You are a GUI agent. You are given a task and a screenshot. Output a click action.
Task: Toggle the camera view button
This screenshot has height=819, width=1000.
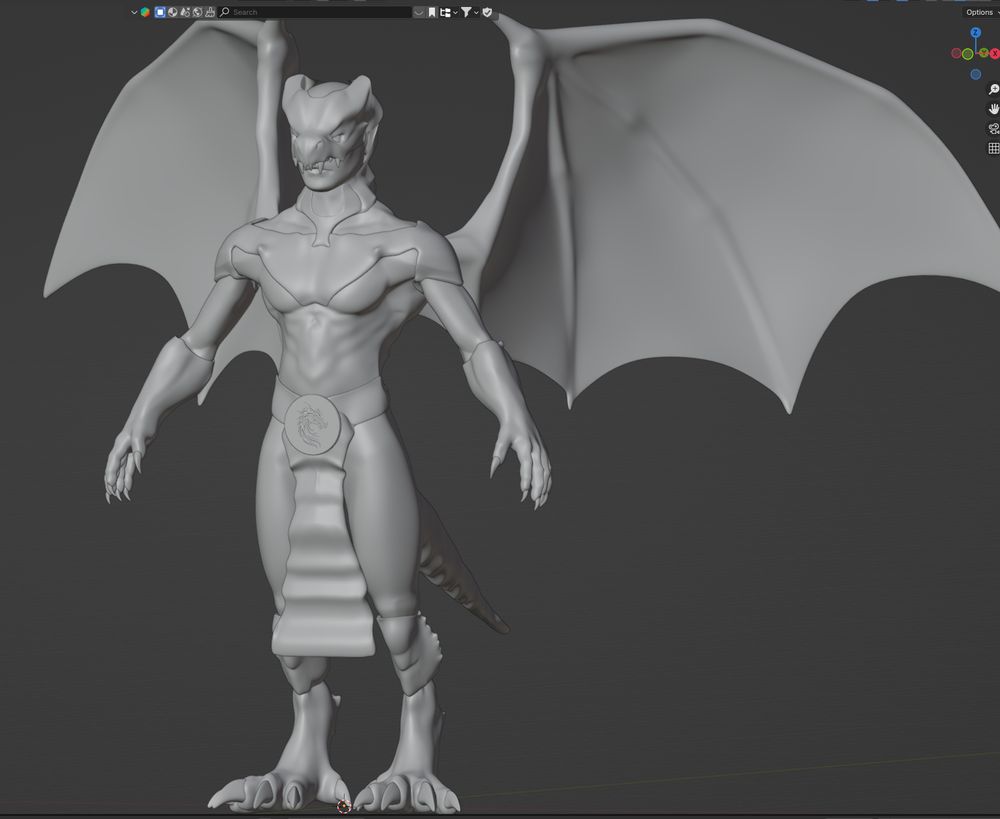tap(994, 129)
